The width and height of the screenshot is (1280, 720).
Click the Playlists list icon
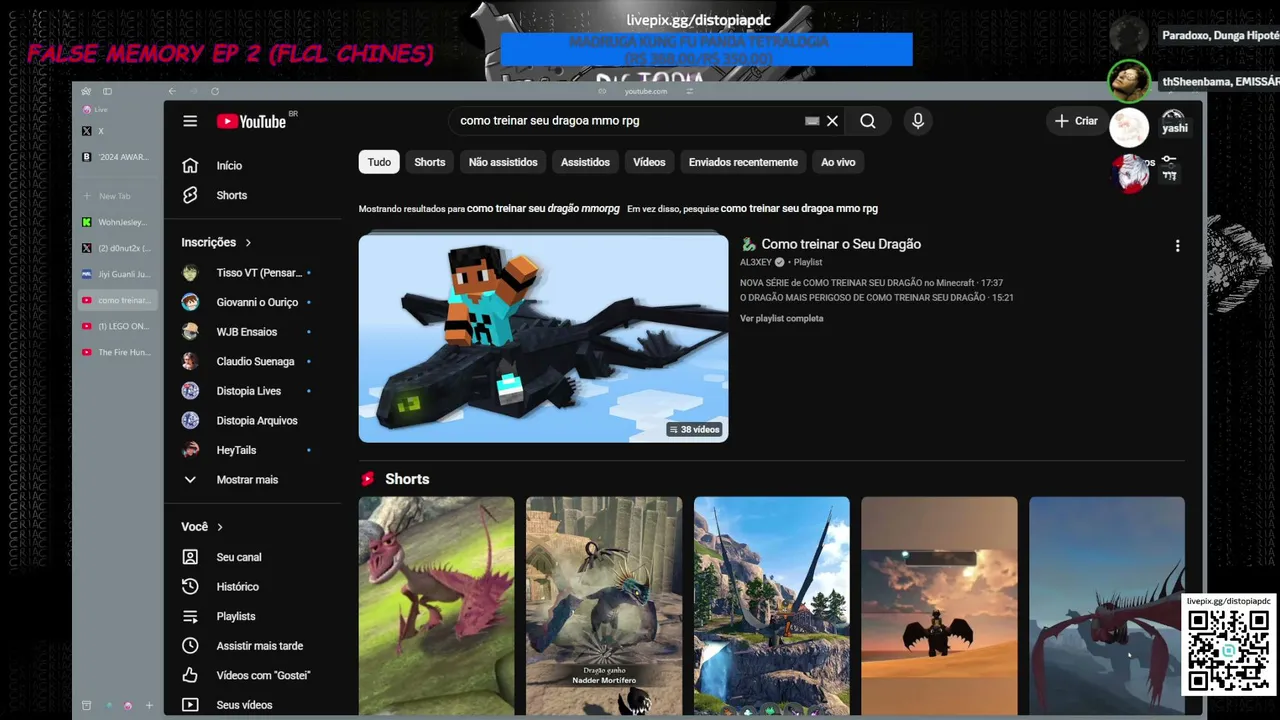190,616
